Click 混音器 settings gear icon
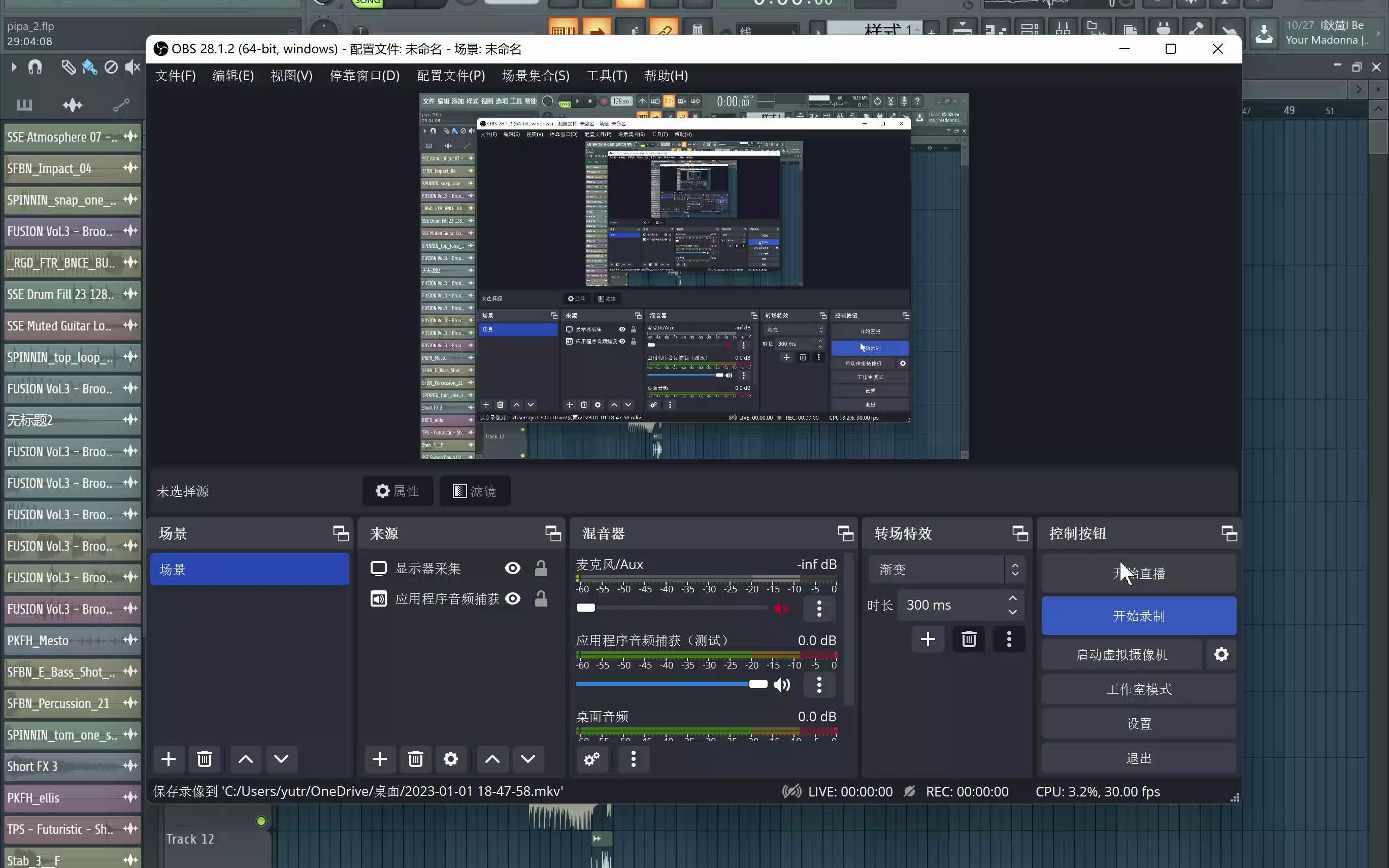The image size is (1389, 868). 592,759
